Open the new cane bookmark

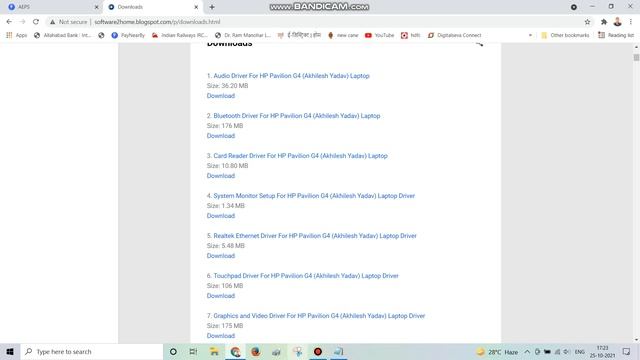pyautogui.click(x=343, y=36)
